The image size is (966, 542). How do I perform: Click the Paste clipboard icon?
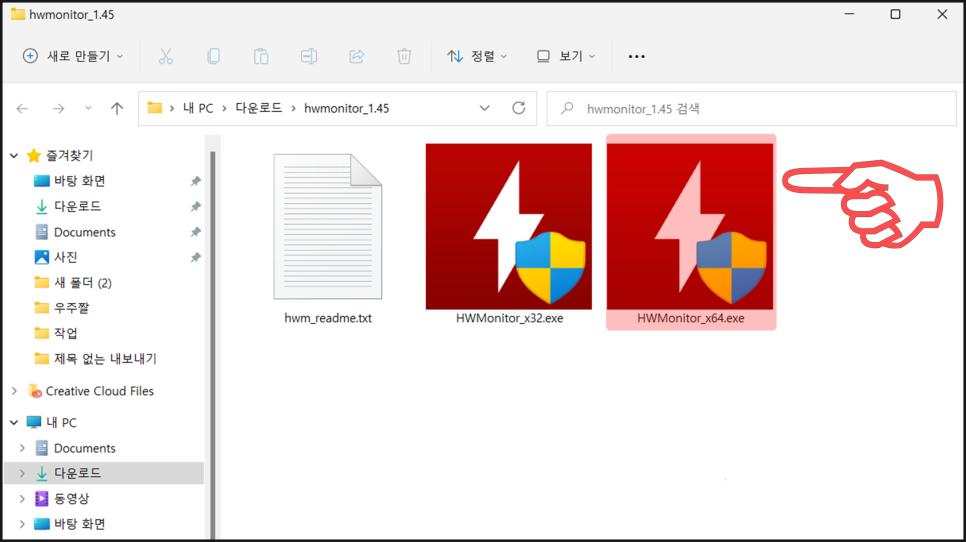(x=261, y=56)
